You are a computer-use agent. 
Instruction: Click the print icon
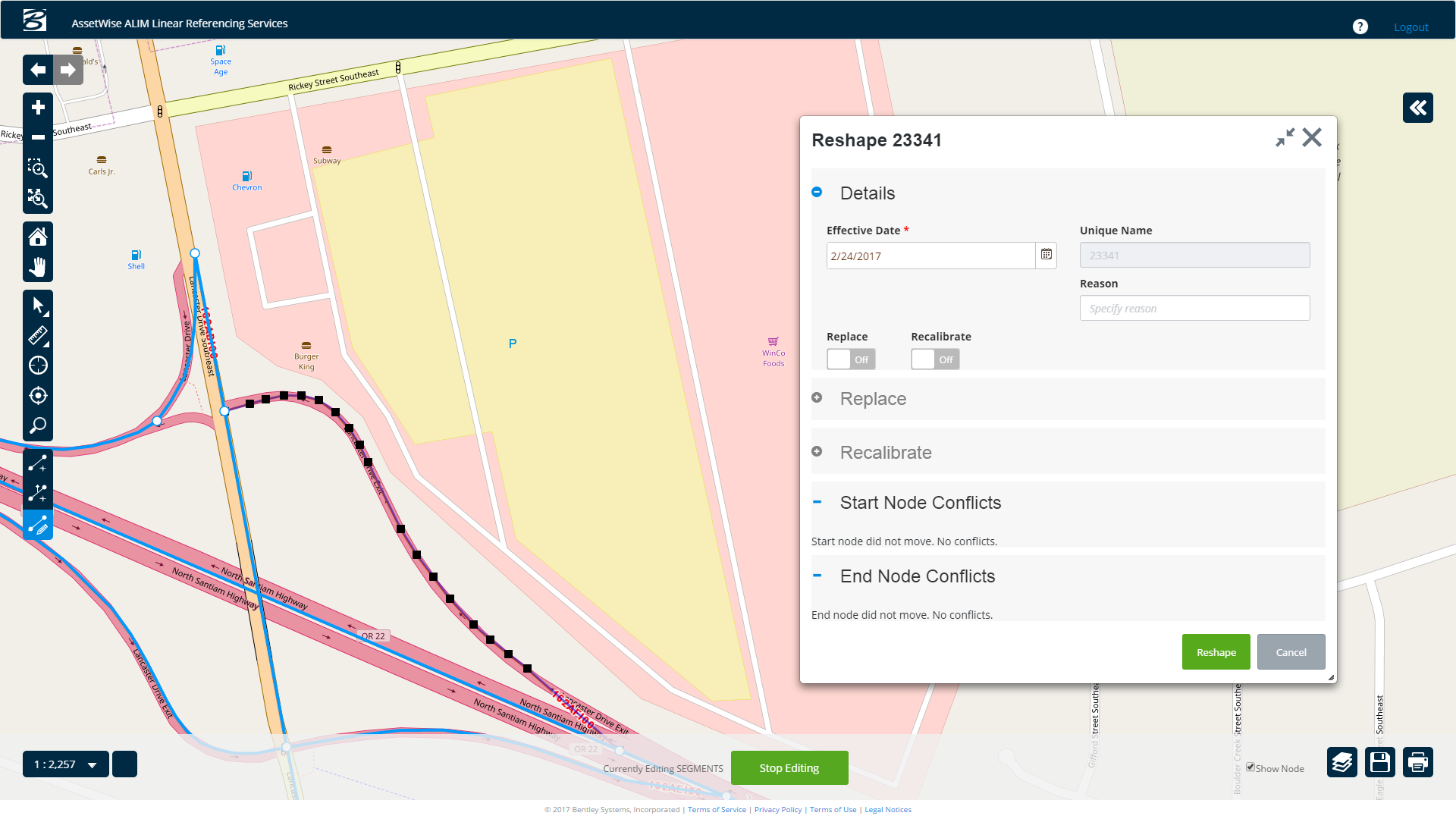coord(1417,762)
